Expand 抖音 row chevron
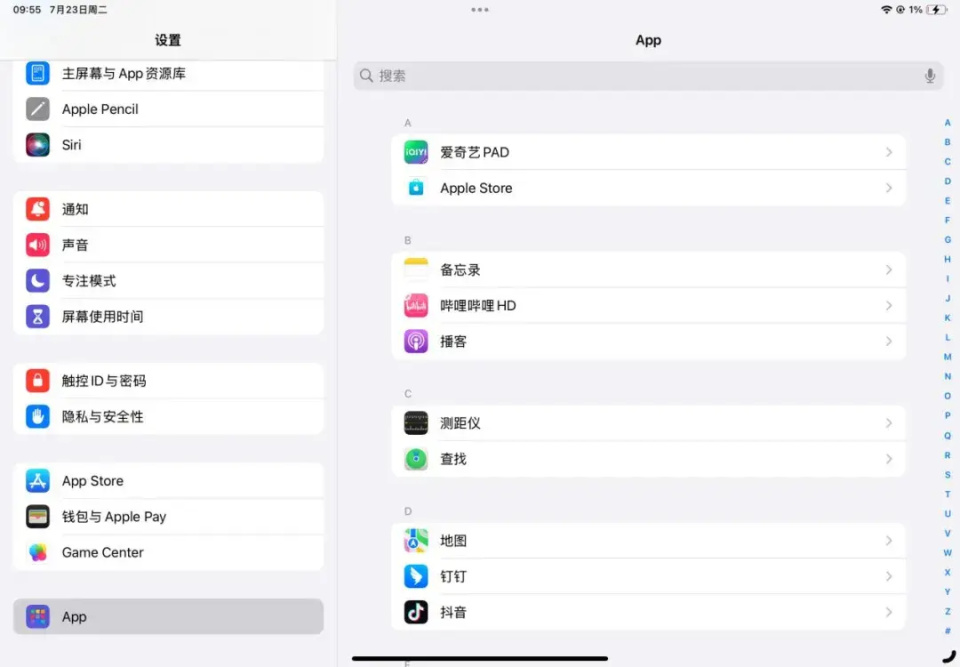The width and height of the screenshot is (960, 667). 889,612
